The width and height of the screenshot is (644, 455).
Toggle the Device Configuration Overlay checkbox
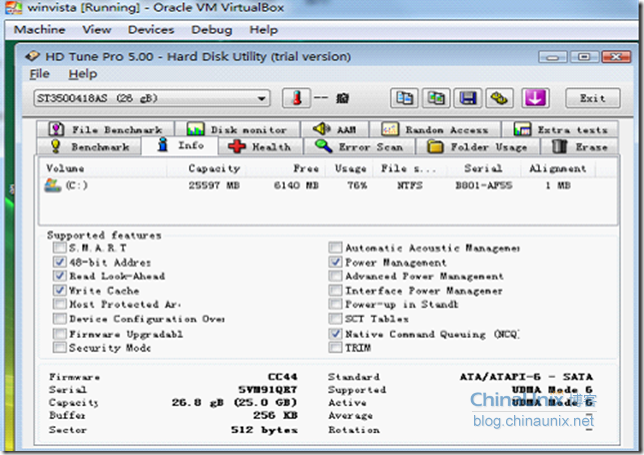[60, 318]
